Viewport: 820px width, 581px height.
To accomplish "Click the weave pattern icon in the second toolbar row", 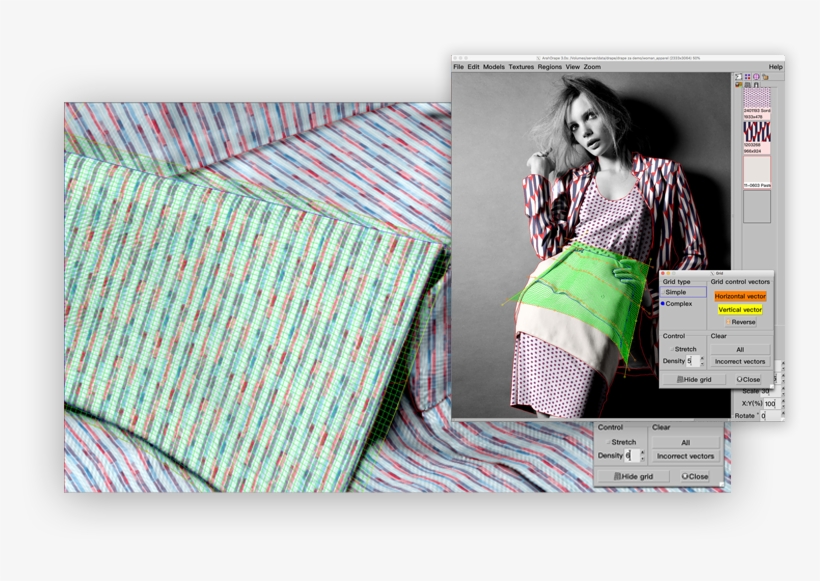I will tap(745, 84).
